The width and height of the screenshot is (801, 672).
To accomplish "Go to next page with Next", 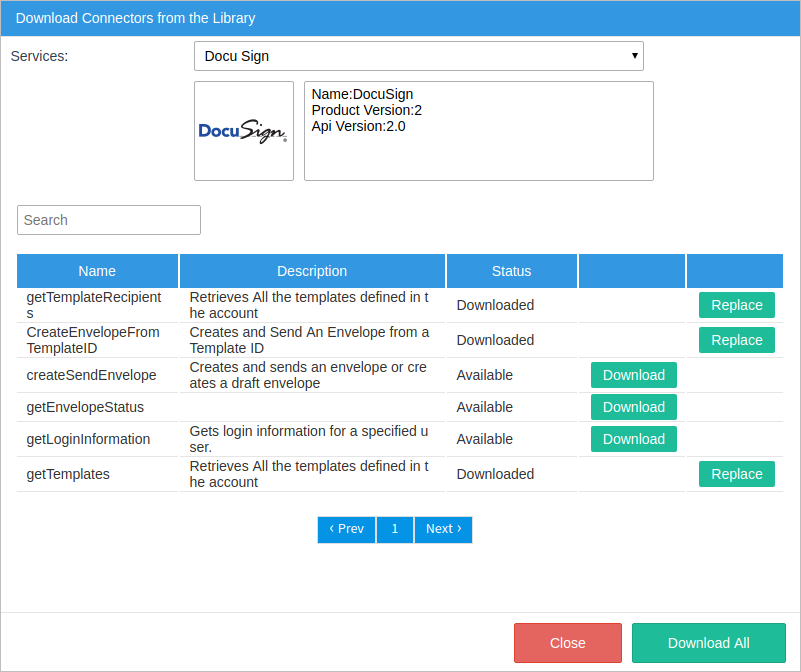I will 443,529.
